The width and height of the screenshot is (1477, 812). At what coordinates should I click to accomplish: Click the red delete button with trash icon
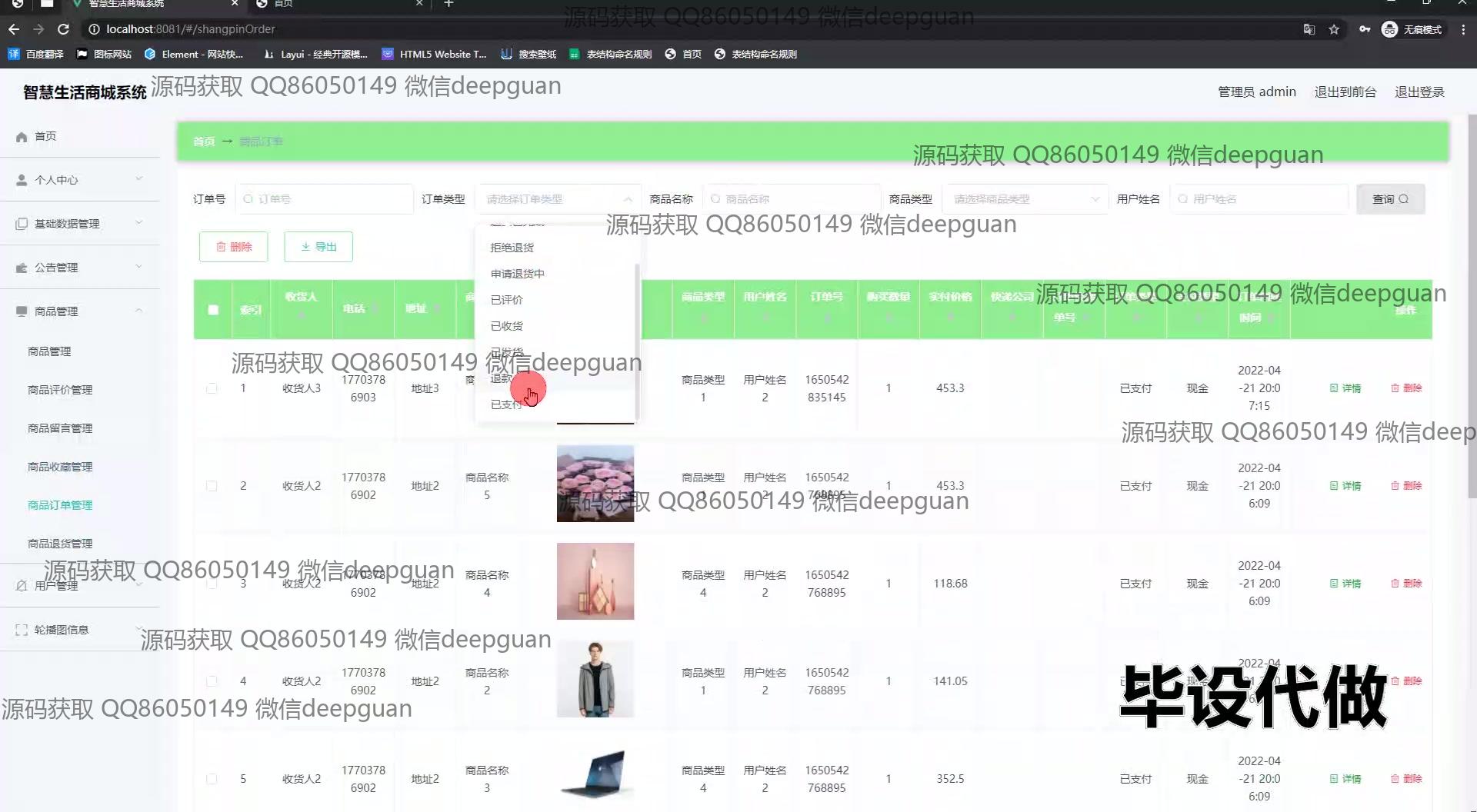click(x=233, y=247)
